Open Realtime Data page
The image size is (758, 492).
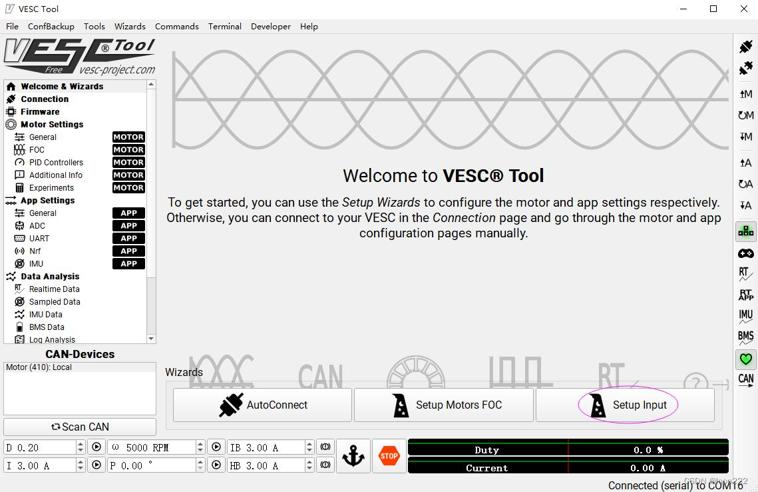75,289
